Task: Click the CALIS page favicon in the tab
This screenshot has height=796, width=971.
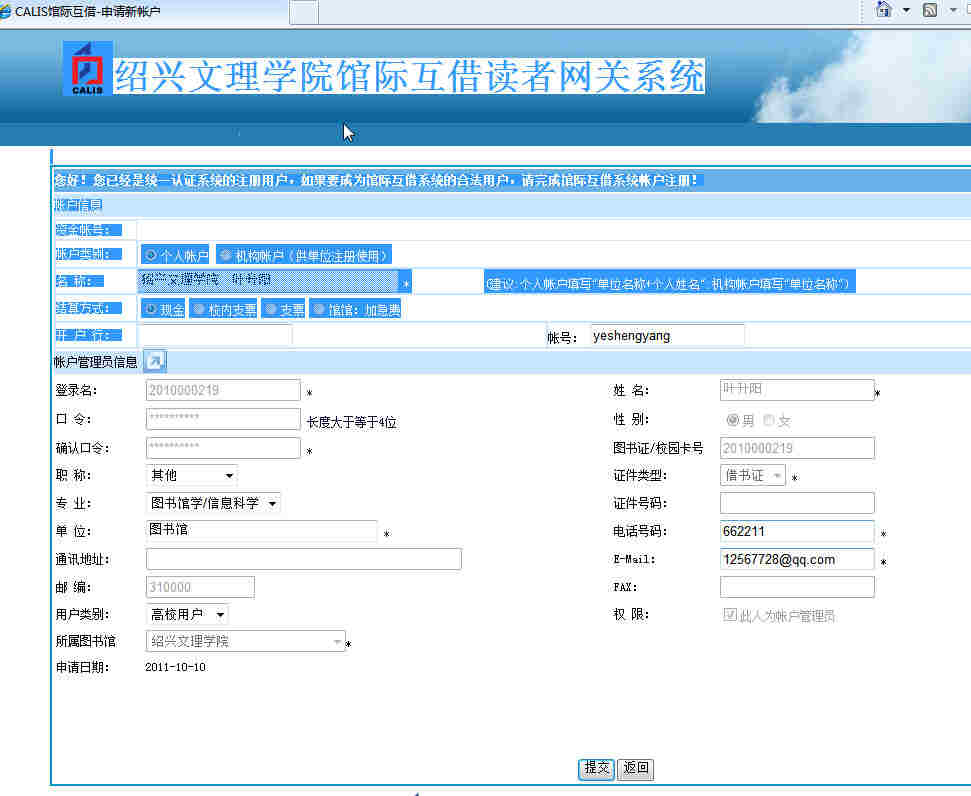Action: coord(7,11)
